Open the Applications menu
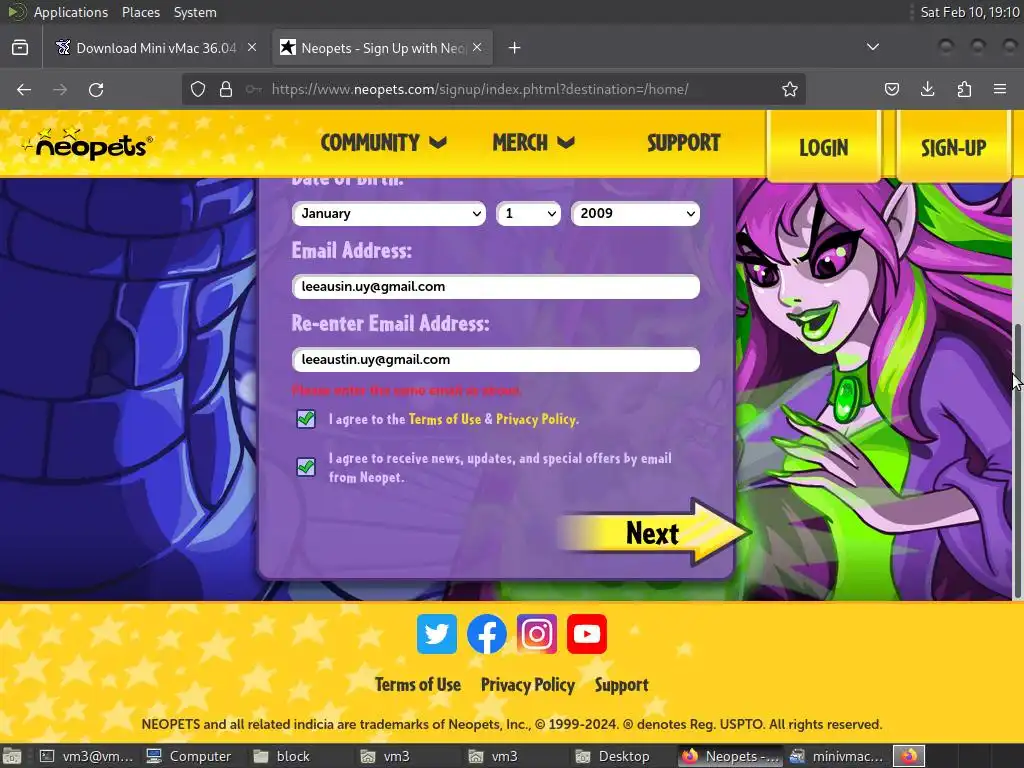 point(71,12)
